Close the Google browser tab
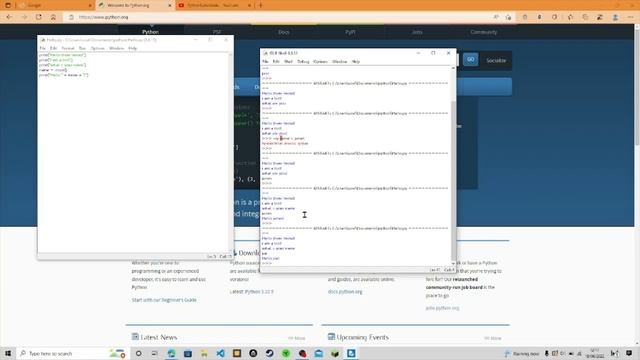This screenshot has height=360, width=640. tap(90, 5)
